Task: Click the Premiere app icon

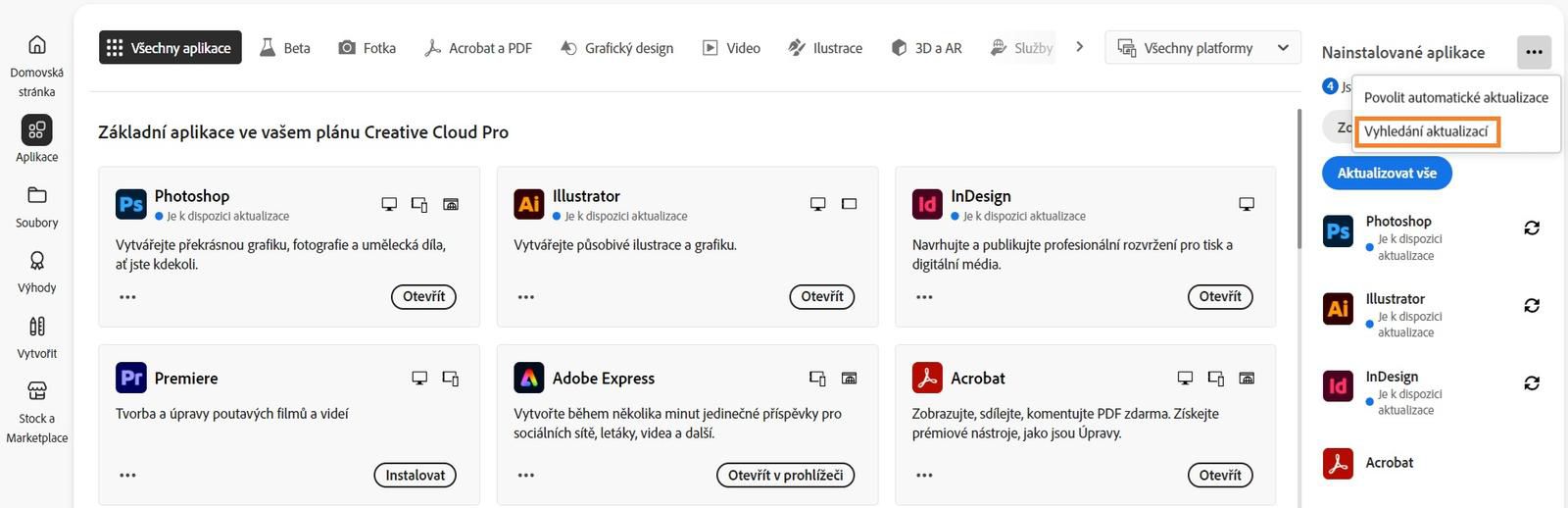Action: [131, 378]
